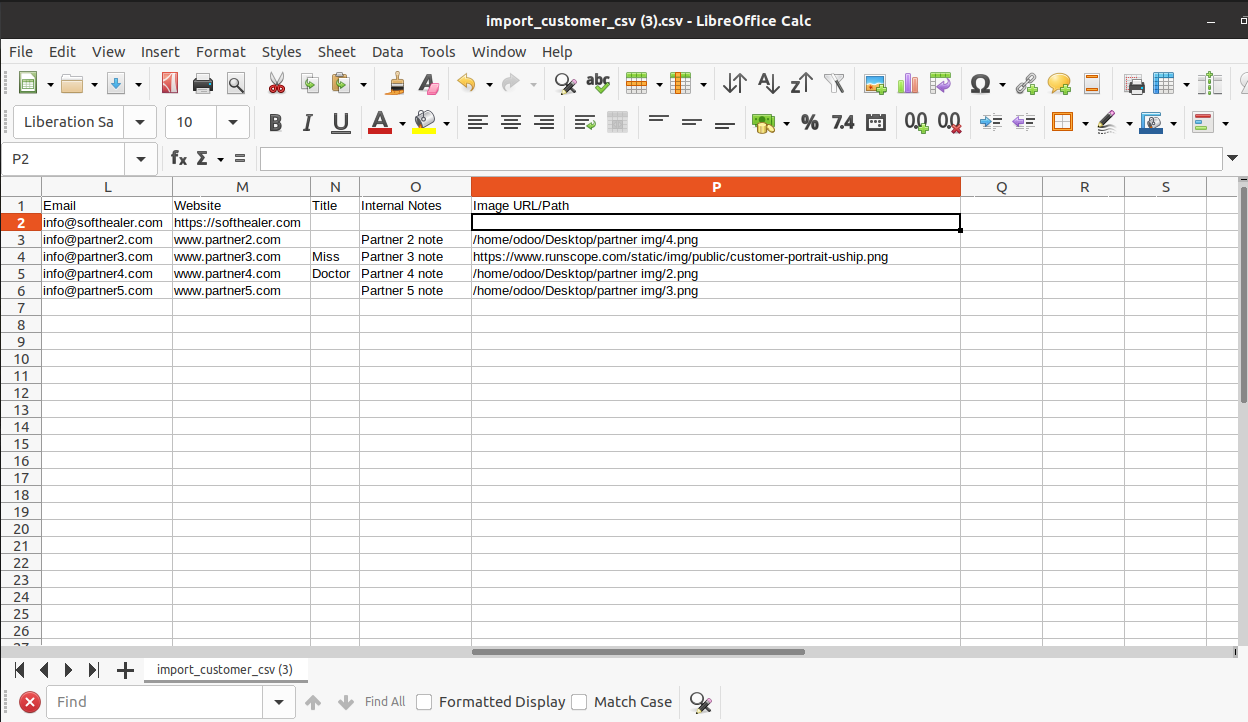Format as Date icon

876,123
